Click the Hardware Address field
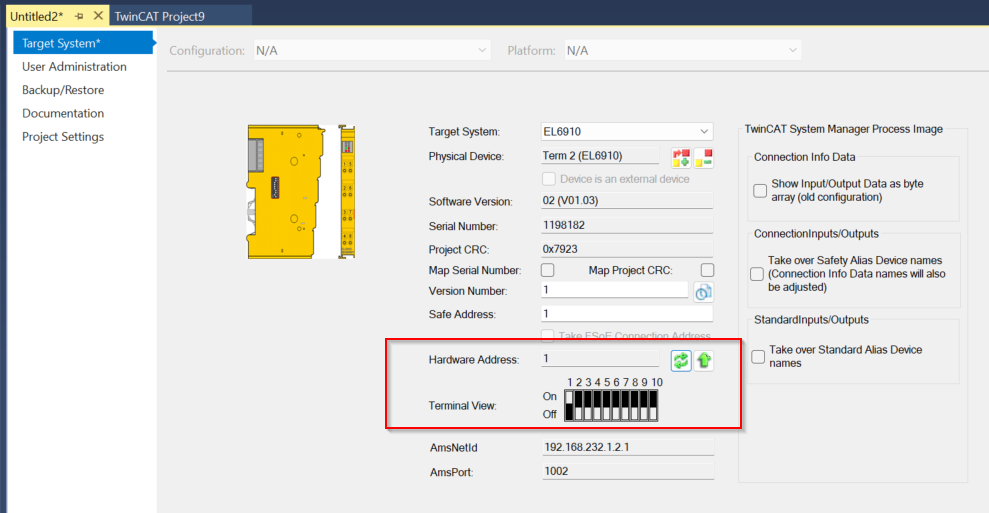Image resolution: width=989 pixels, height=513 pixels. pos(600,358)
